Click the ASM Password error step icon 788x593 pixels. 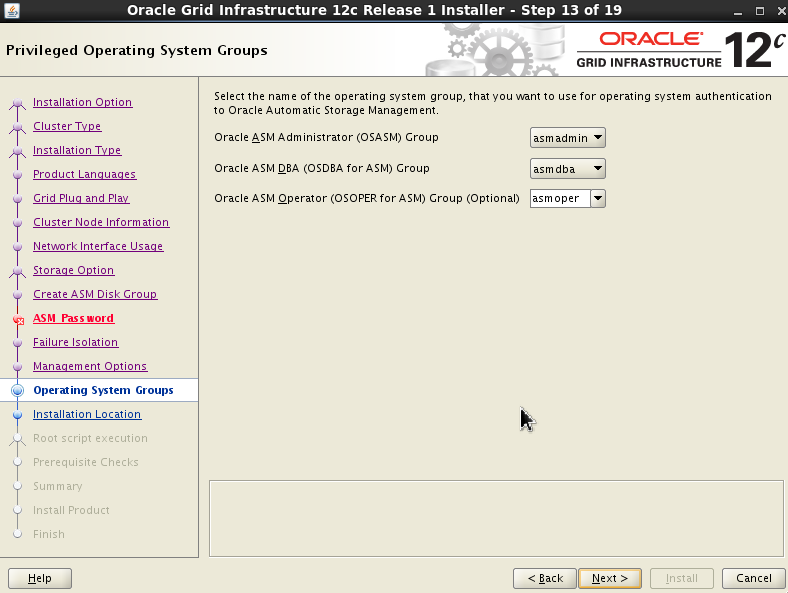pyautogui.click(x=19, y=320)
